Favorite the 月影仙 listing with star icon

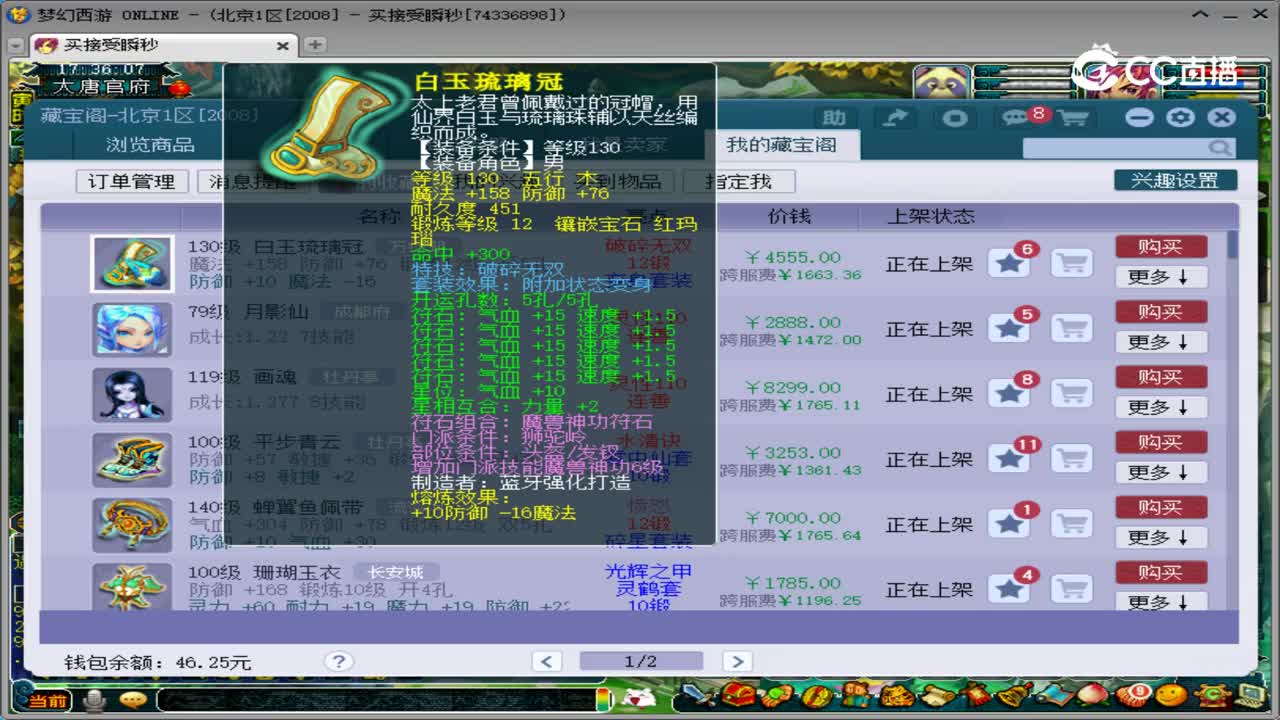tap(1009, 329)
